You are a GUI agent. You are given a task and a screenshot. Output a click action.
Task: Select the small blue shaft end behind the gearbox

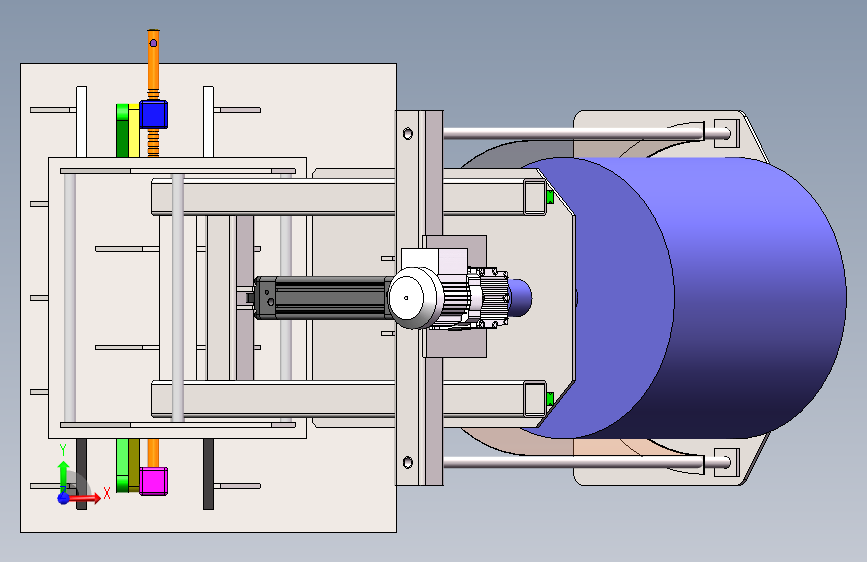coord(520,298)
